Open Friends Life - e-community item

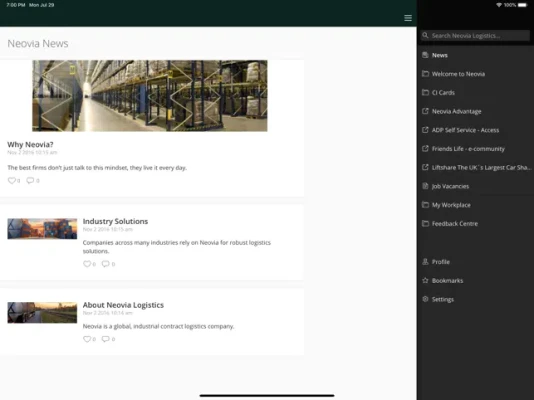[468, 149]
